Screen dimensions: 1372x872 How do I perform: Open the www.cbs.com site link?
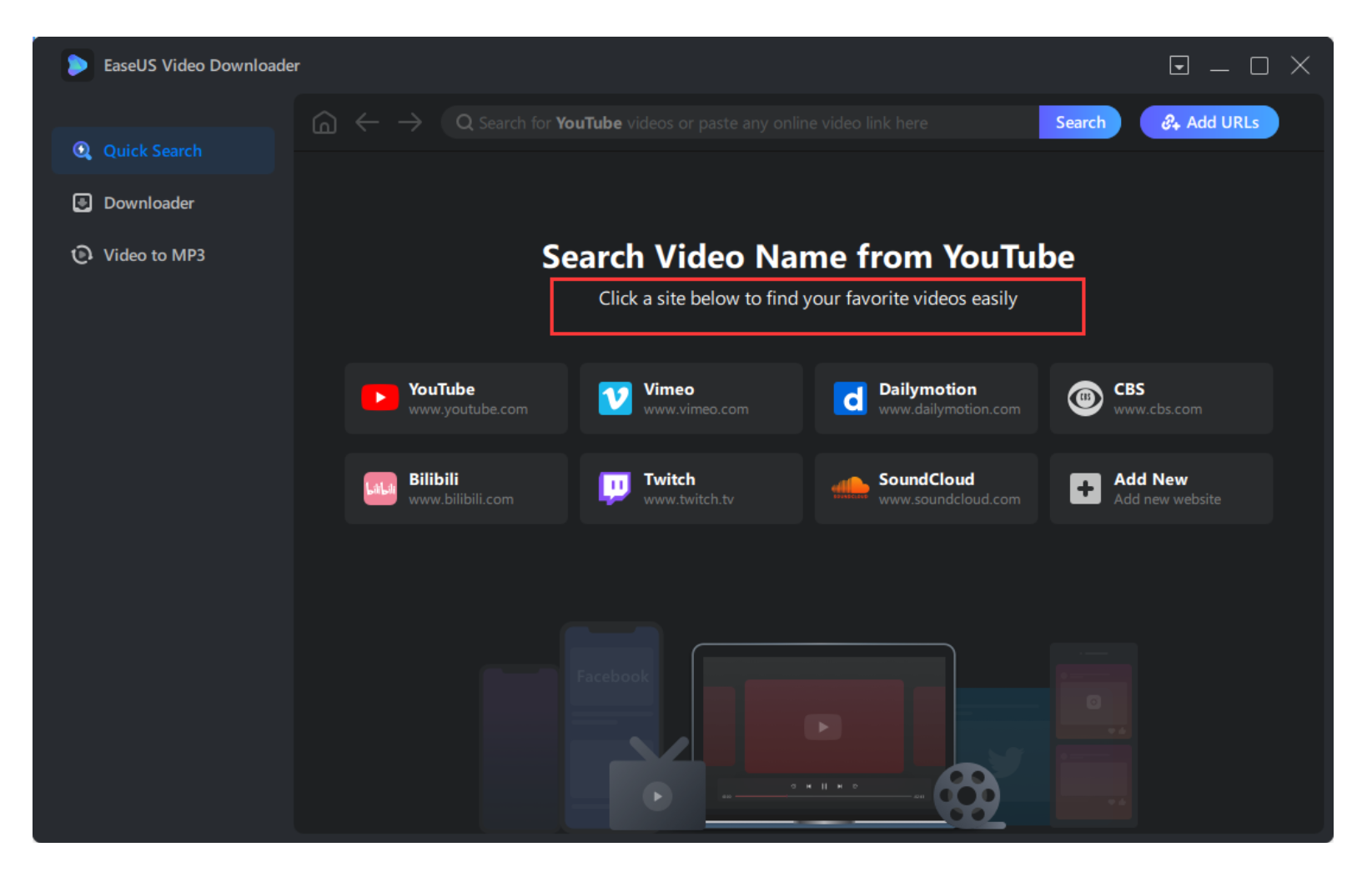point(1158,409)
